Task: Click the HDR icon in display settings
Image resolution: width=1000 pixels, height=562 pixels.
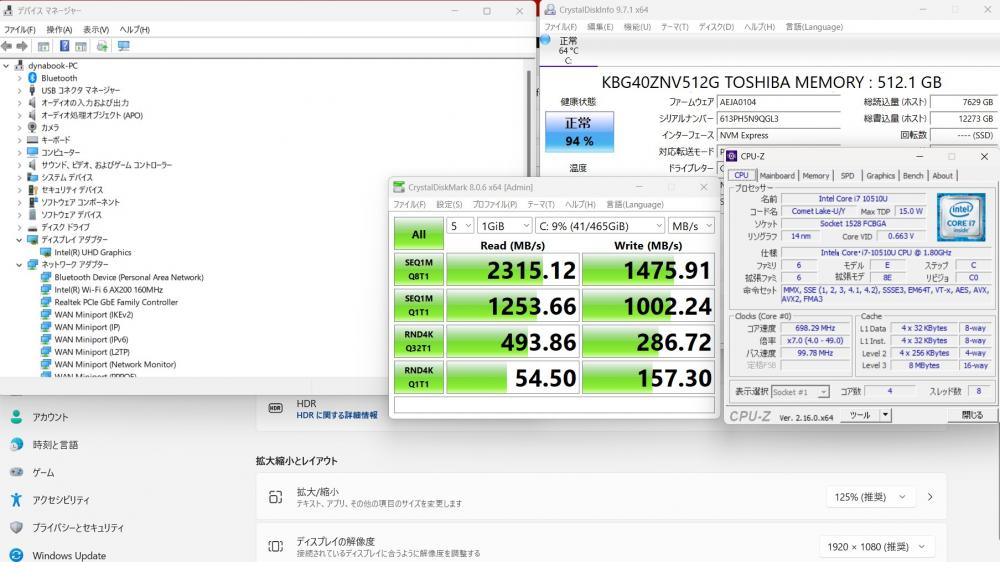Action: [x=276, y=408]
